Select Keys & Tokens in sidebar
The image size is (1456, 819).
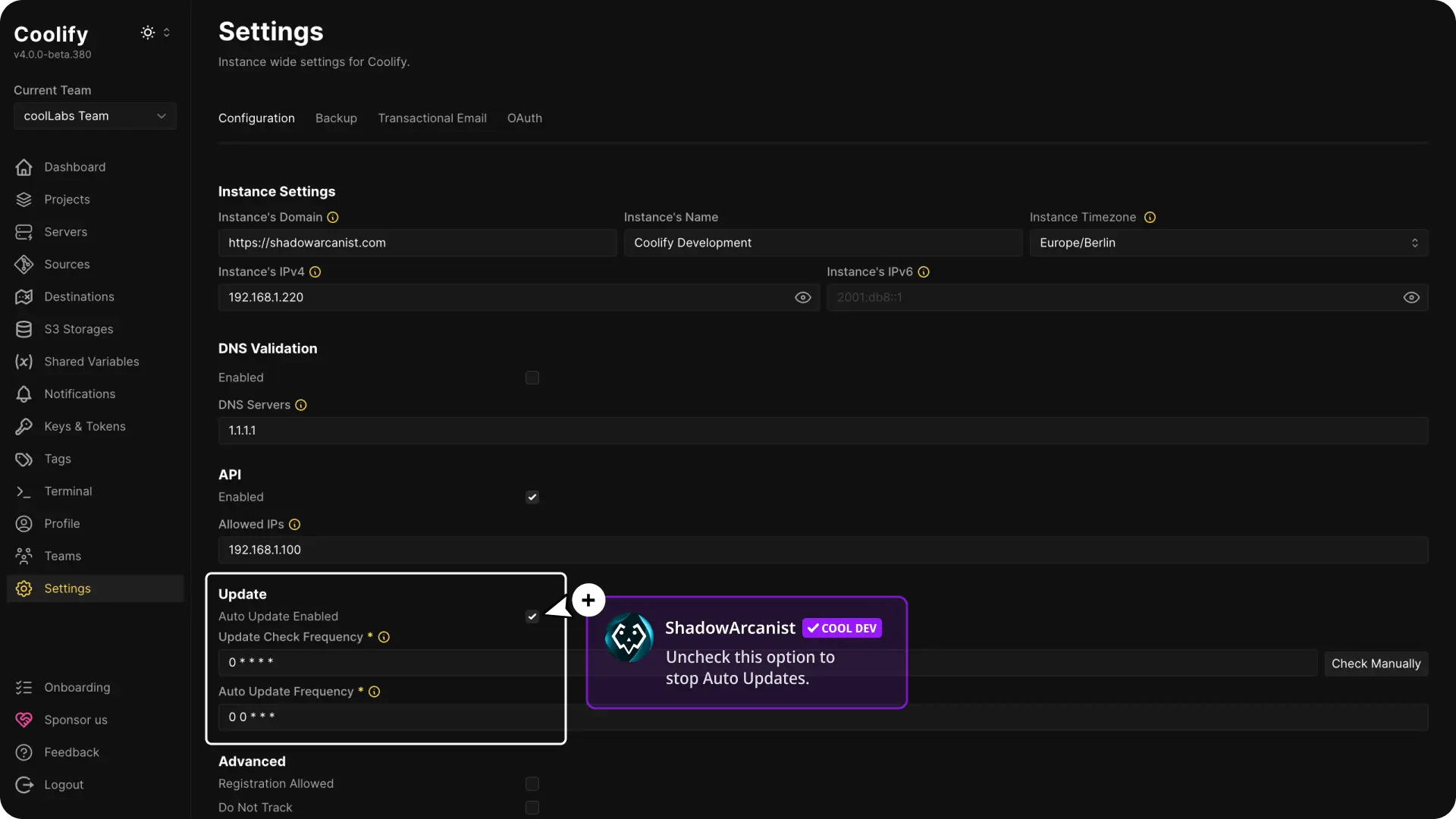85,426
